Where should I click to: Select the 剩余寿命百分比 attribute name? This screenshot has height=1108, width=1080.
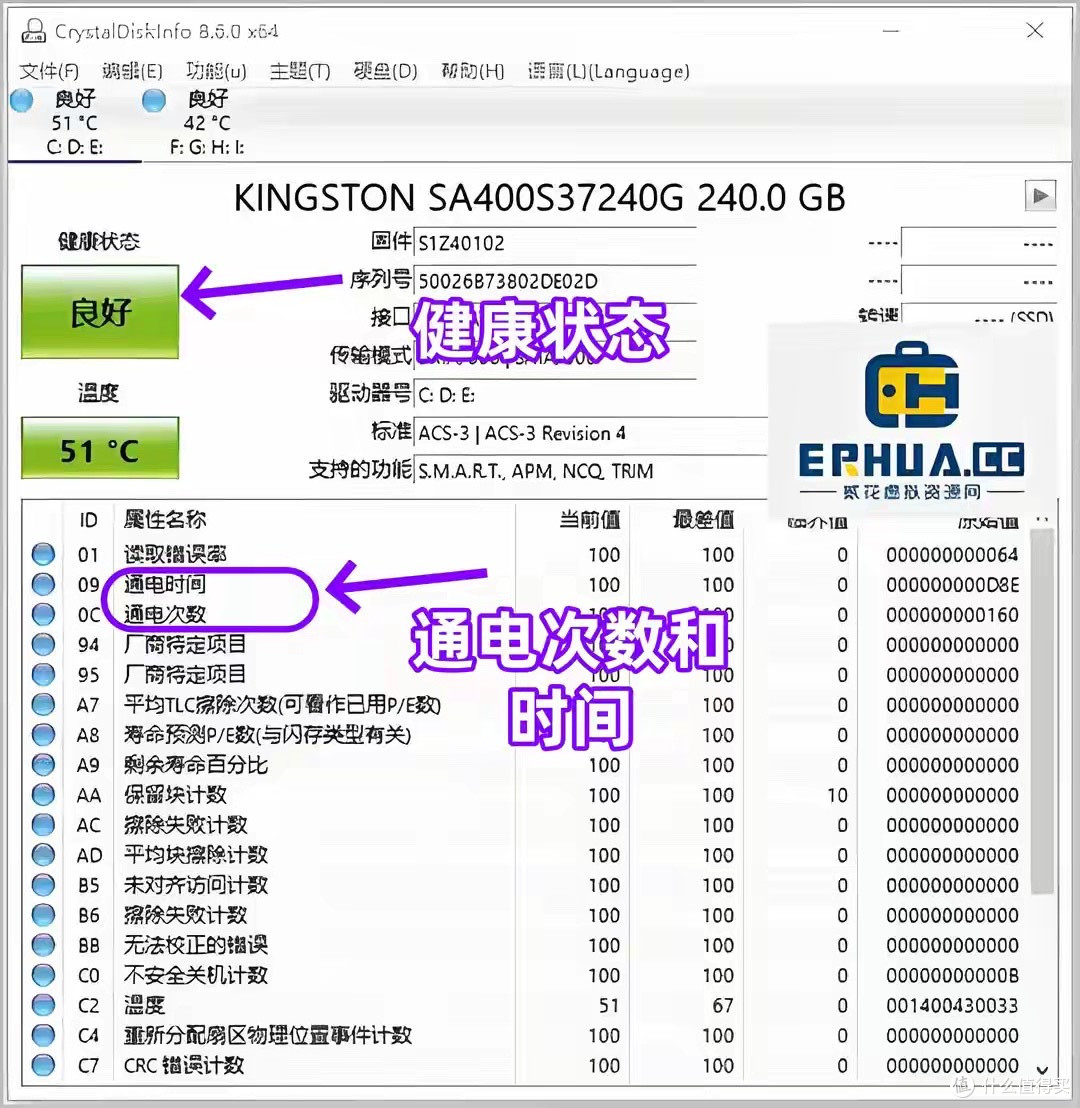pyautogui.click(x=196, y=765)
